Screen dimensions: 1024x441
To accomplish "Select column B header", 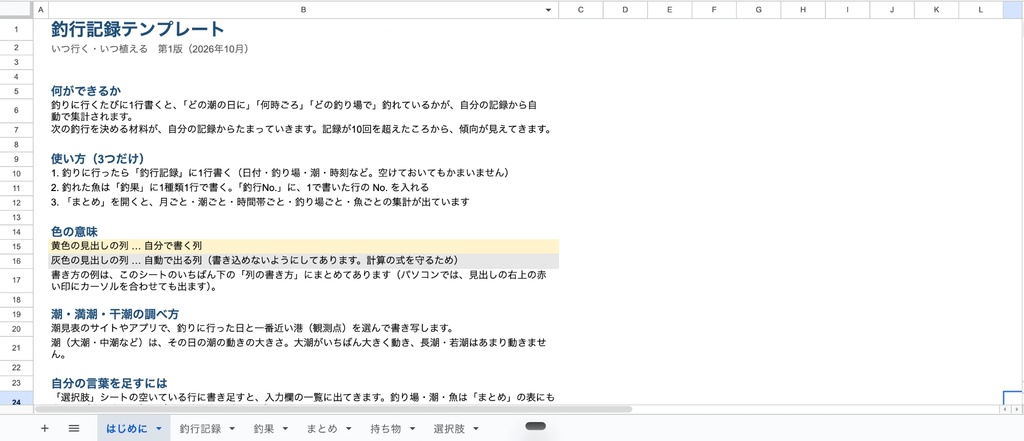I will pyautogui.click(x=304, y=10).
